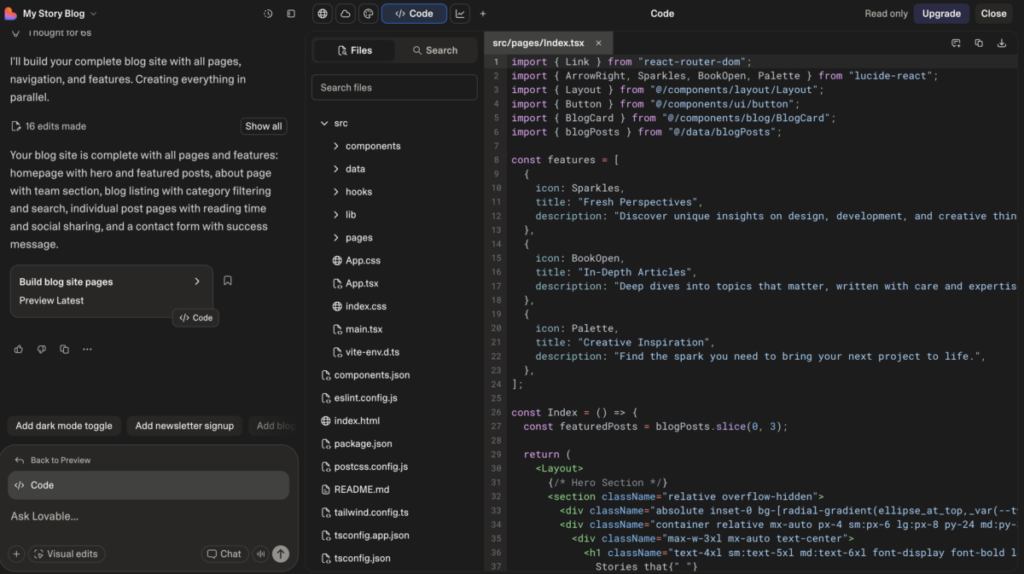Open the cloud icon in top toolbar
1024x574 pixels.
click(345, 14)
